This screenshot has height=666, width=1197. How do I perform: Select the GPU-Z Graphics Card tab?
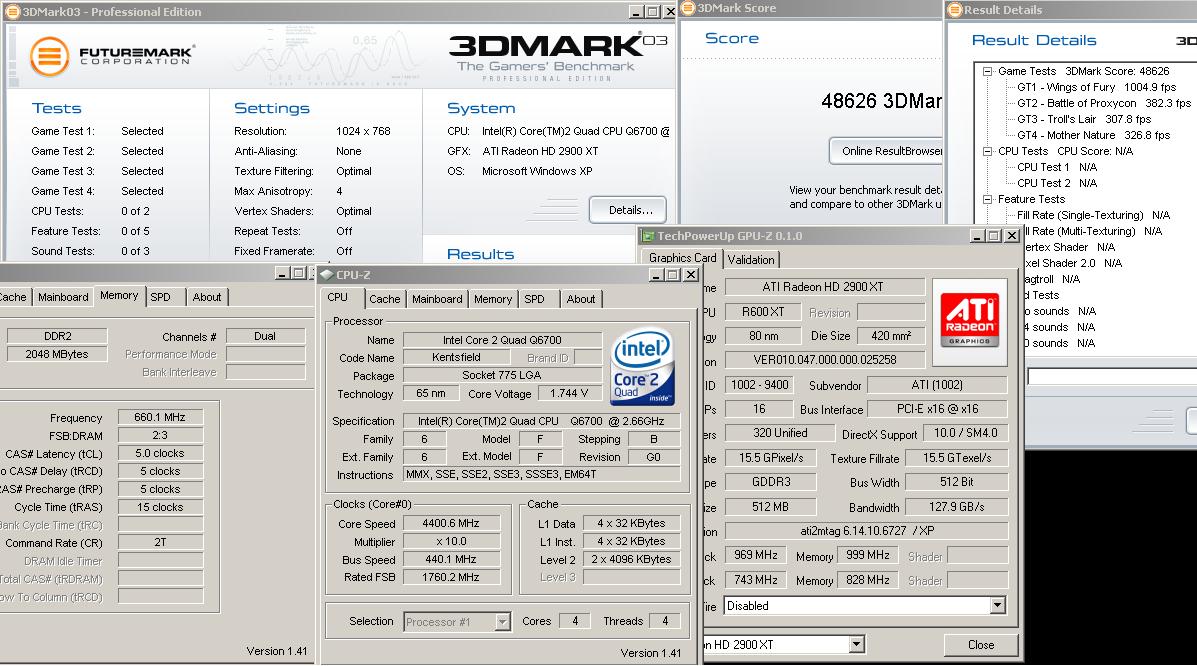pos(682,258)
